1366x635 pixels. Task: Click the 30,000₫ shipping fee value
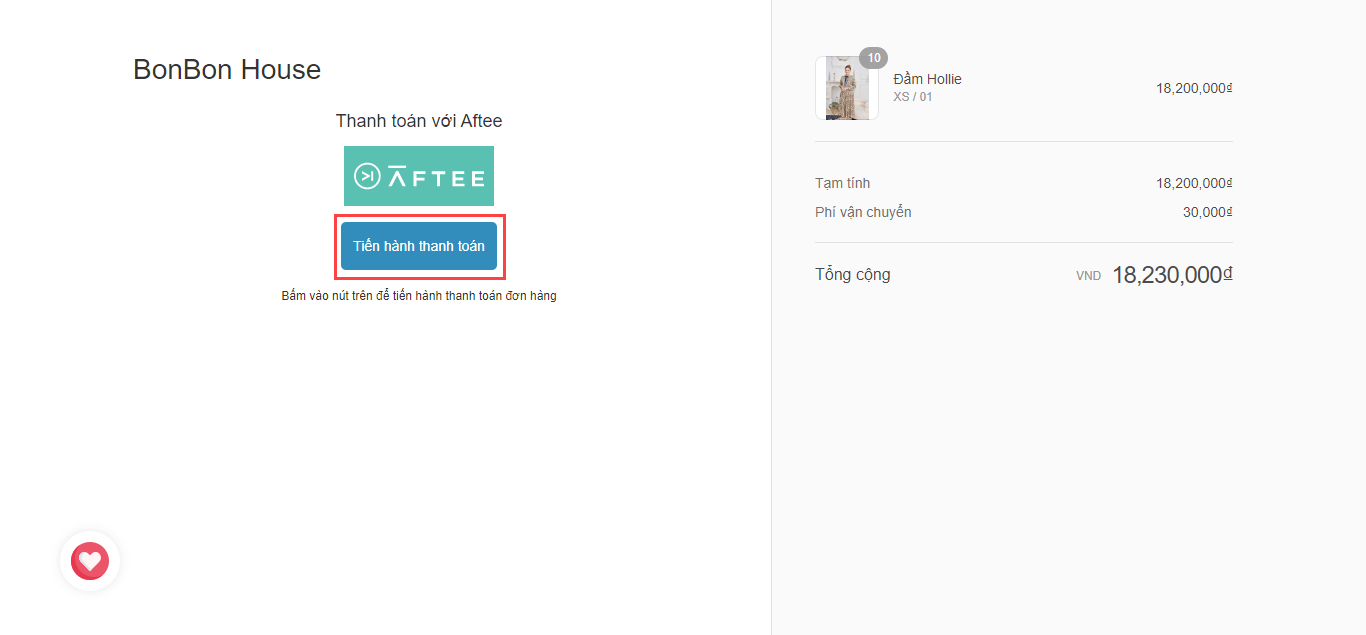click(1207, 212)
